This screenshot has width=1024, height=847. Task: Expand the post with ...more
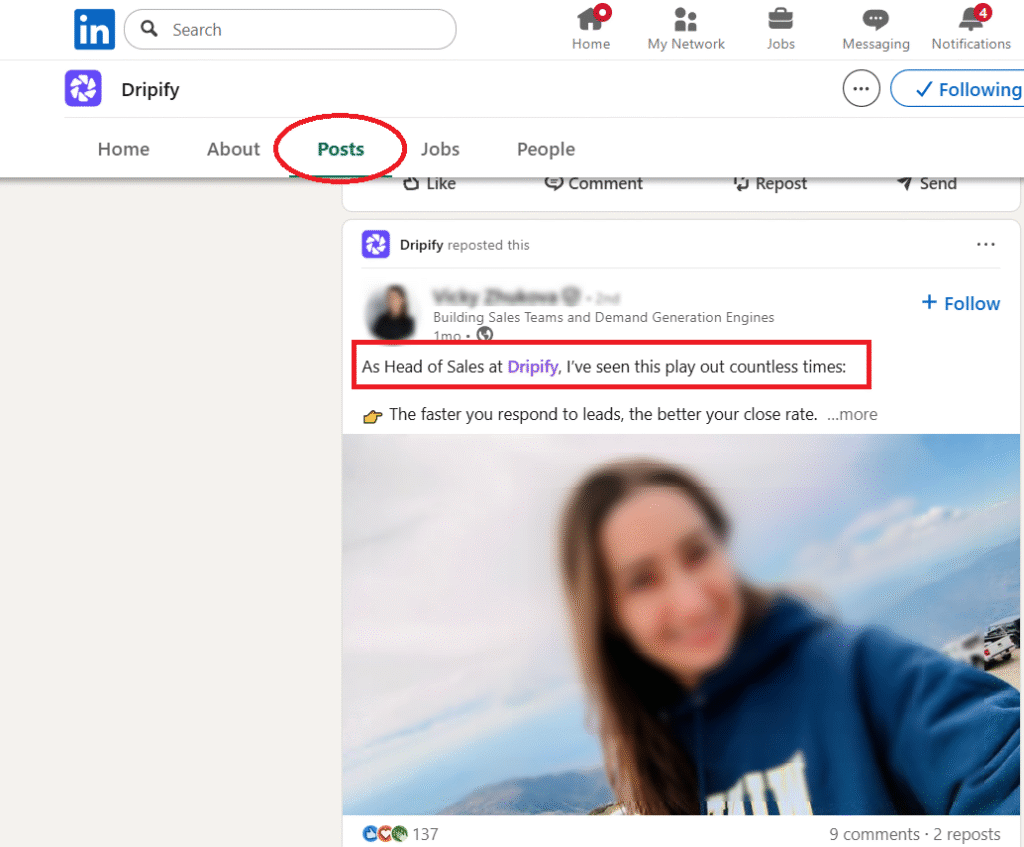click(851, 413)
